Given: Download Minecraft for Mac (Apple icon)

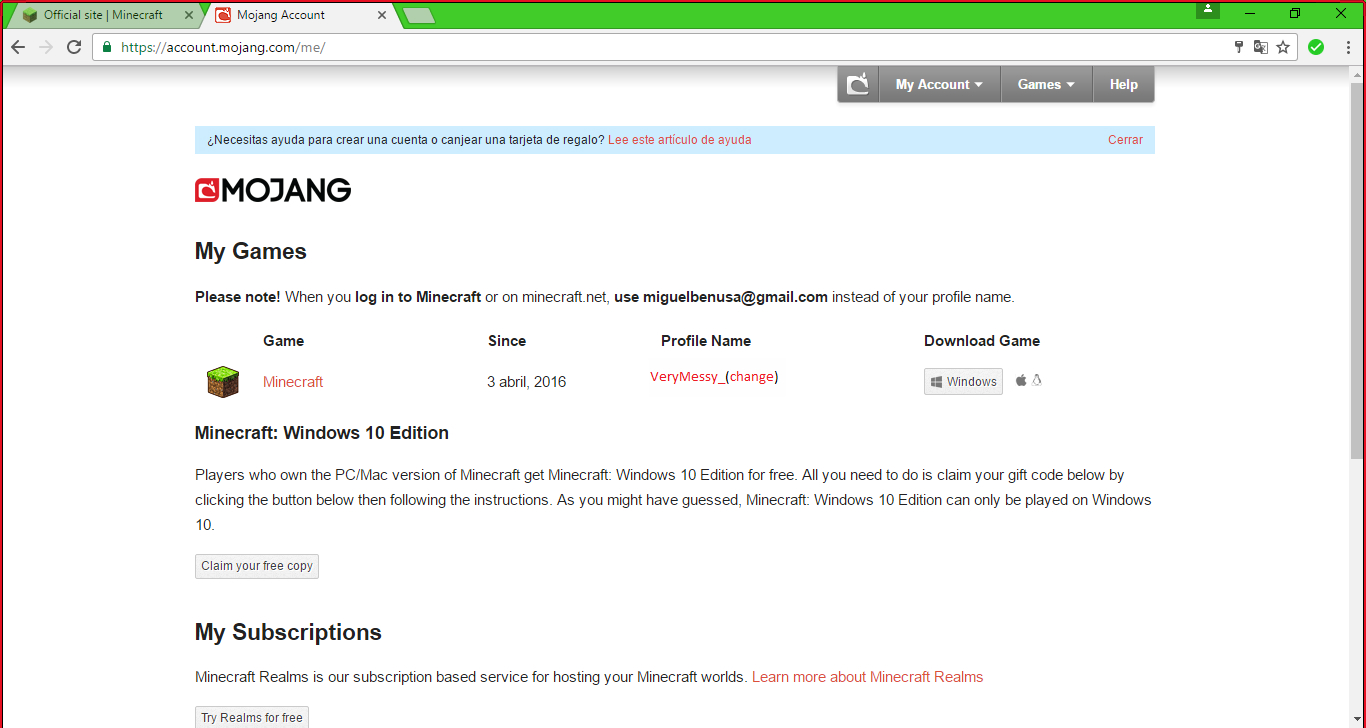Looking at the screenshot, I should 1021,380.
